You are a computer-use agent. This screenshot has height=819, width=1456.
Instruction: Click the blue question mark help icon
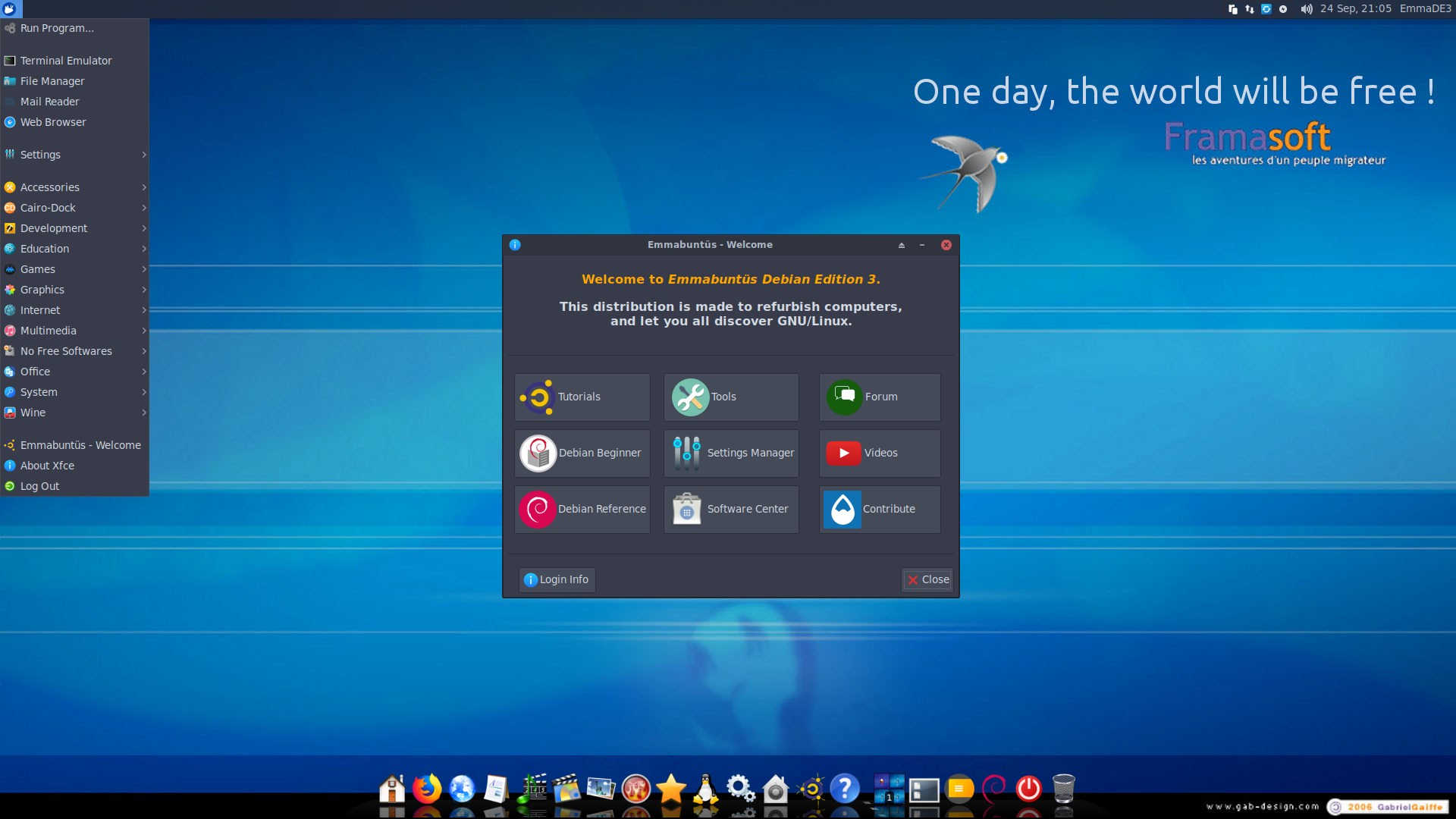pyautogui.click(x=845, y=789)
